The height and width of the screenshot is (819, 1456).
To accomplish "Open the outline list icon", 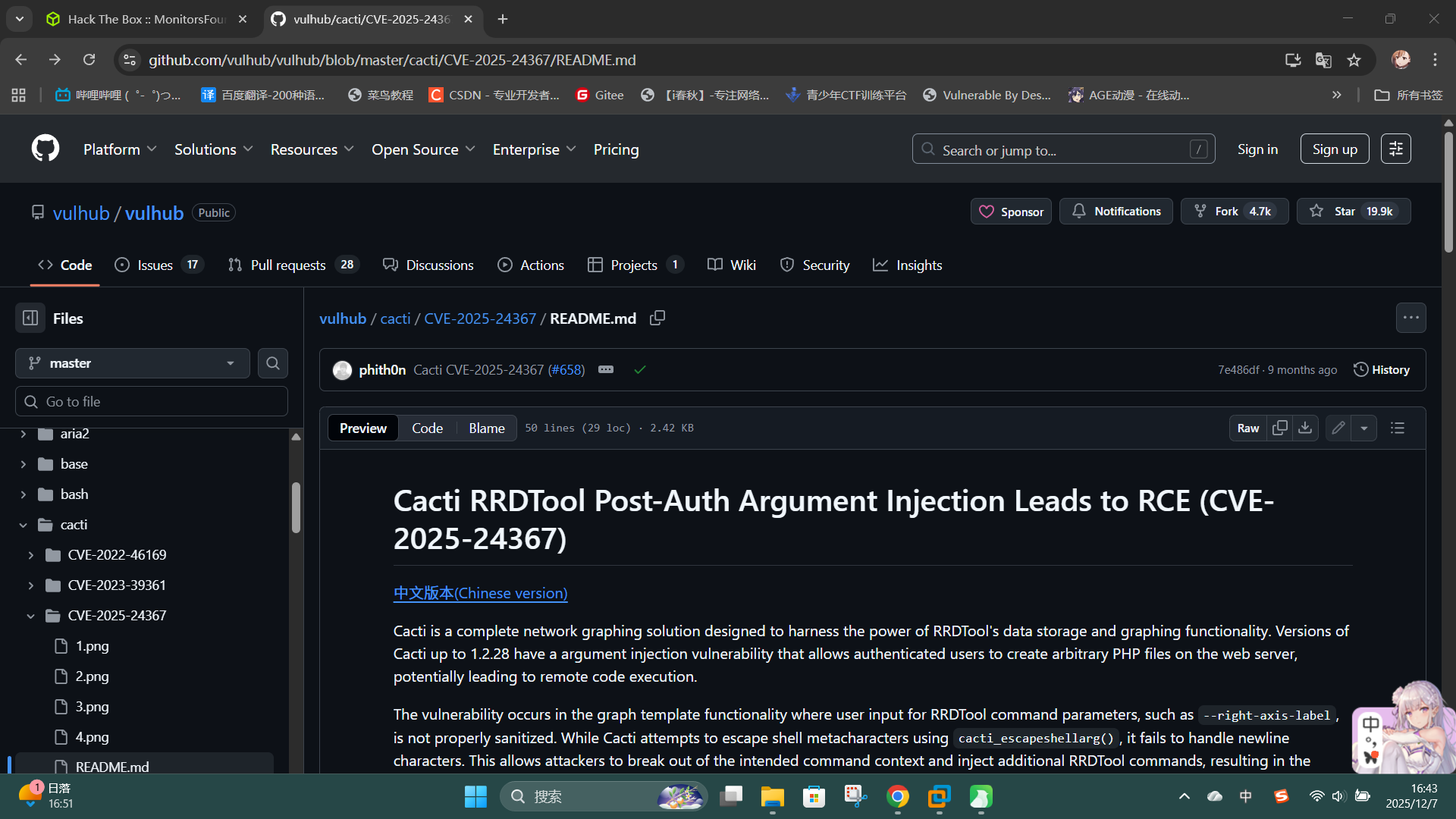I will 1398,428.
